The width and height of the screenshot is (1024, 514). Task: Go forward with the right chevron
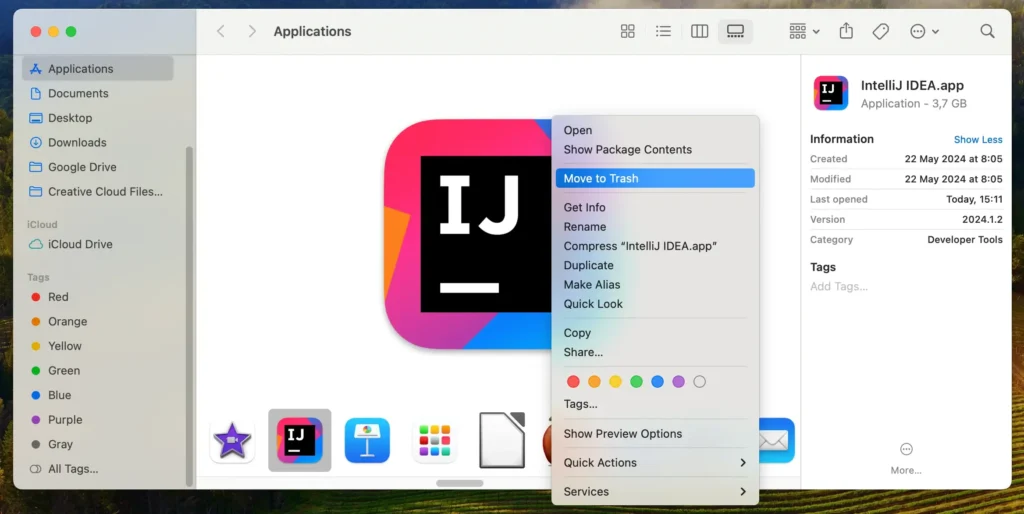pos(252,31)
